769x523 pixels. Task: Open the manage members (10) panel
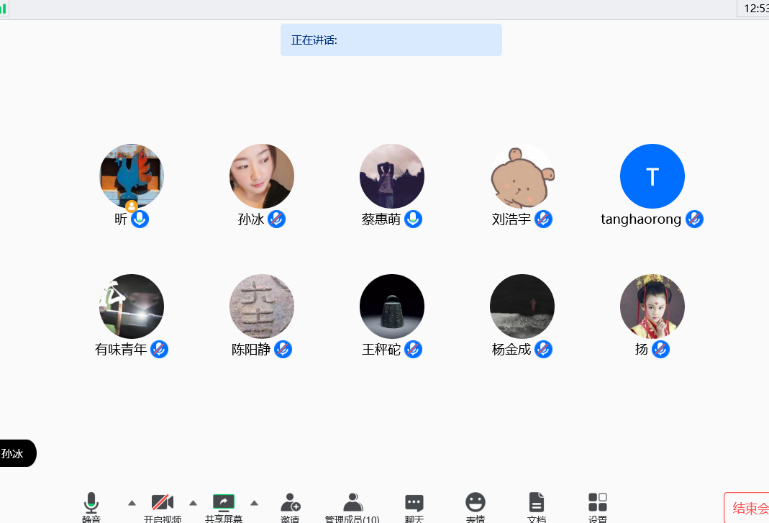(x=352, y=503)
